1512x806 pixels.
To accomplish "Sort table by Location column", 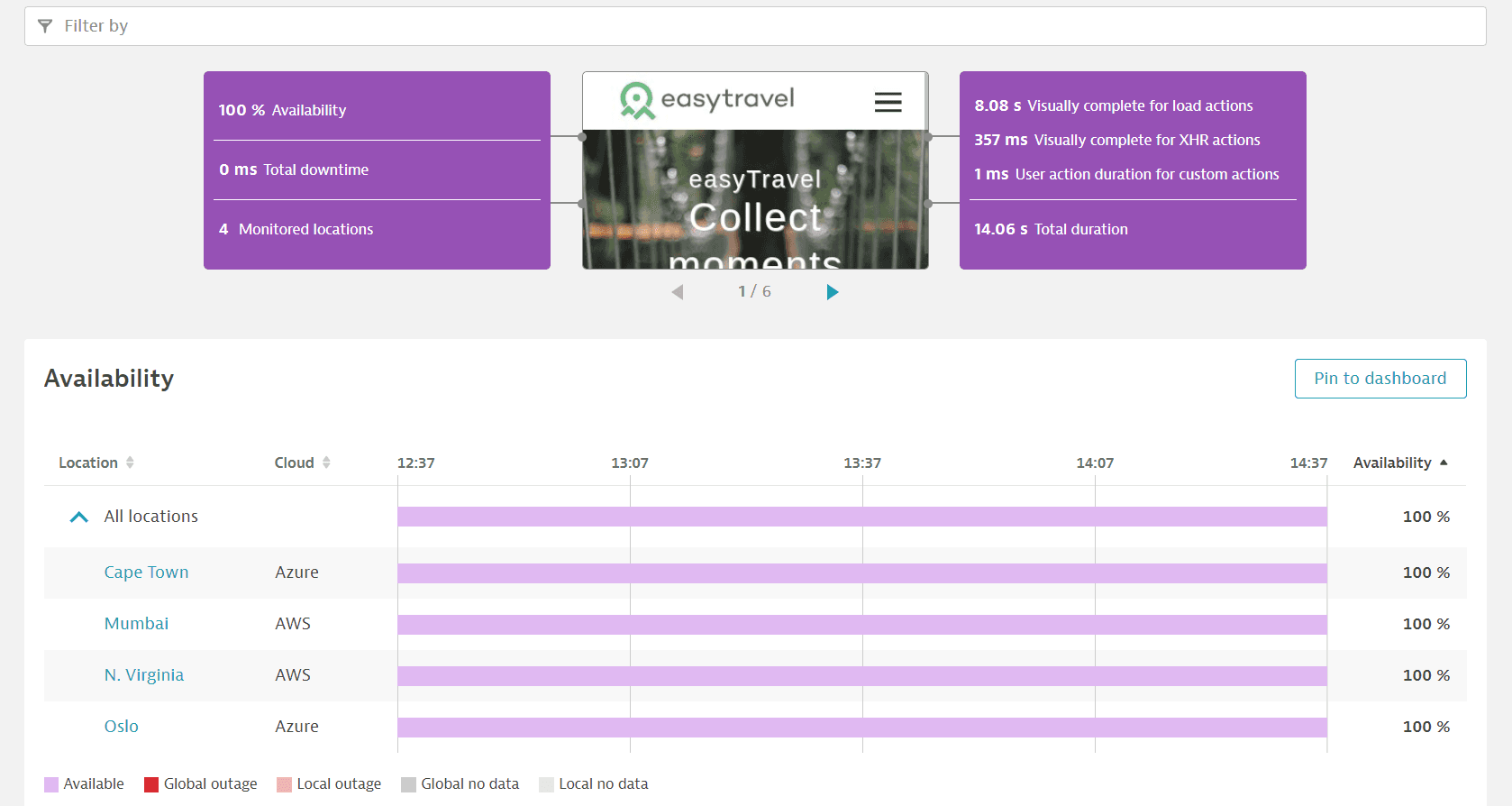I will click(x=96, y=463).
